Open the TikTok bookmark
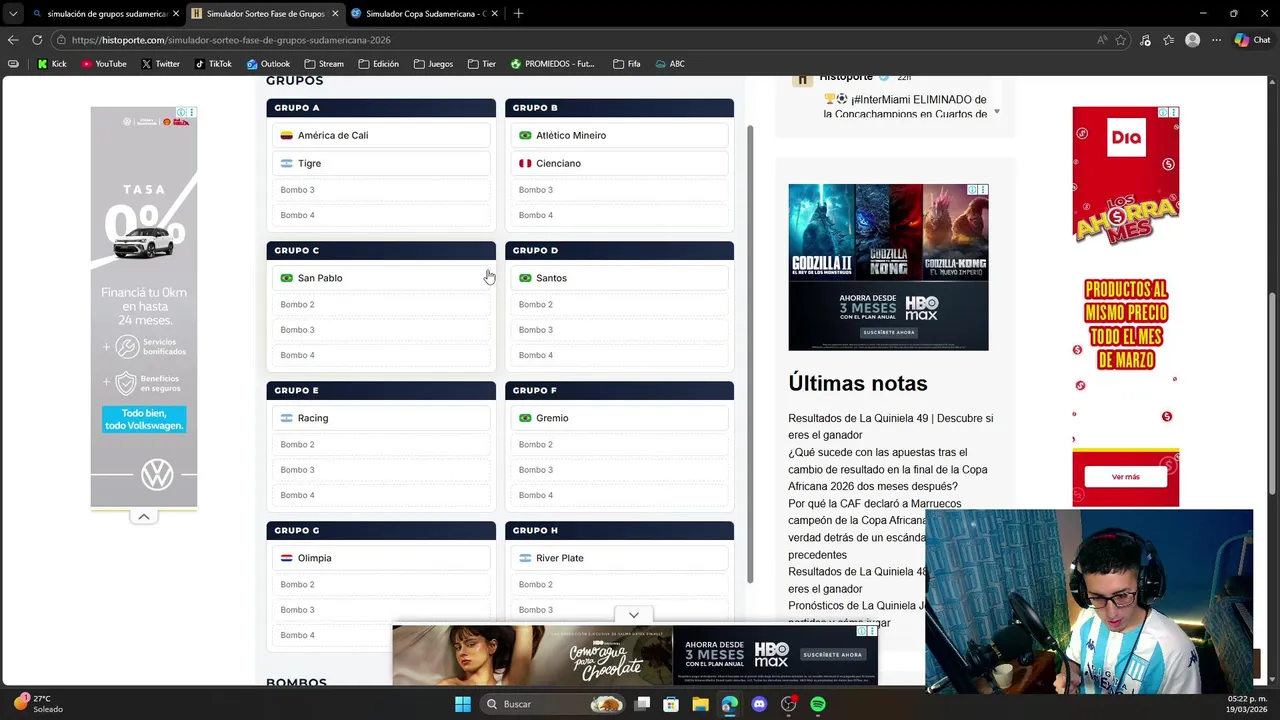1280x720 pixels. (x=213, y=64)
